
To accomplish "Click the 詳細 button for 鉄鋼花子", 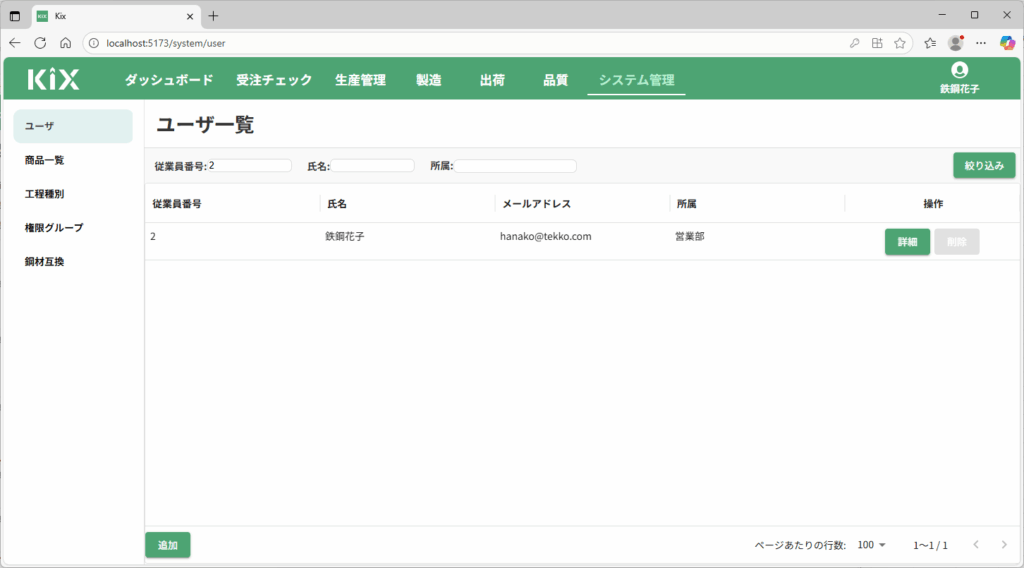I will coord(907,242).
